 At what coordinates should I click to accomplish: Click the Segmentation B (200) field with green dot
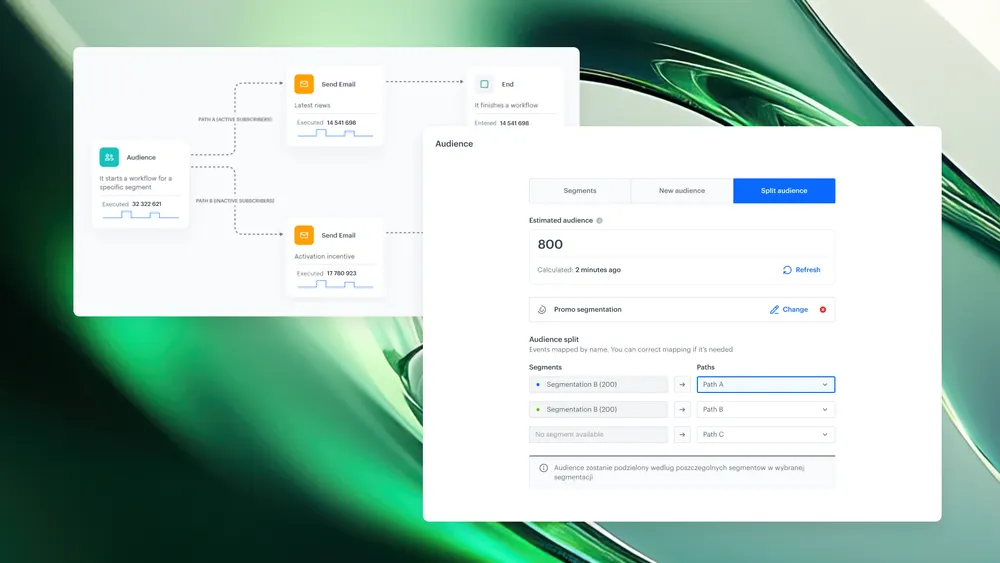pyautogui.click(x=598, y=409)
